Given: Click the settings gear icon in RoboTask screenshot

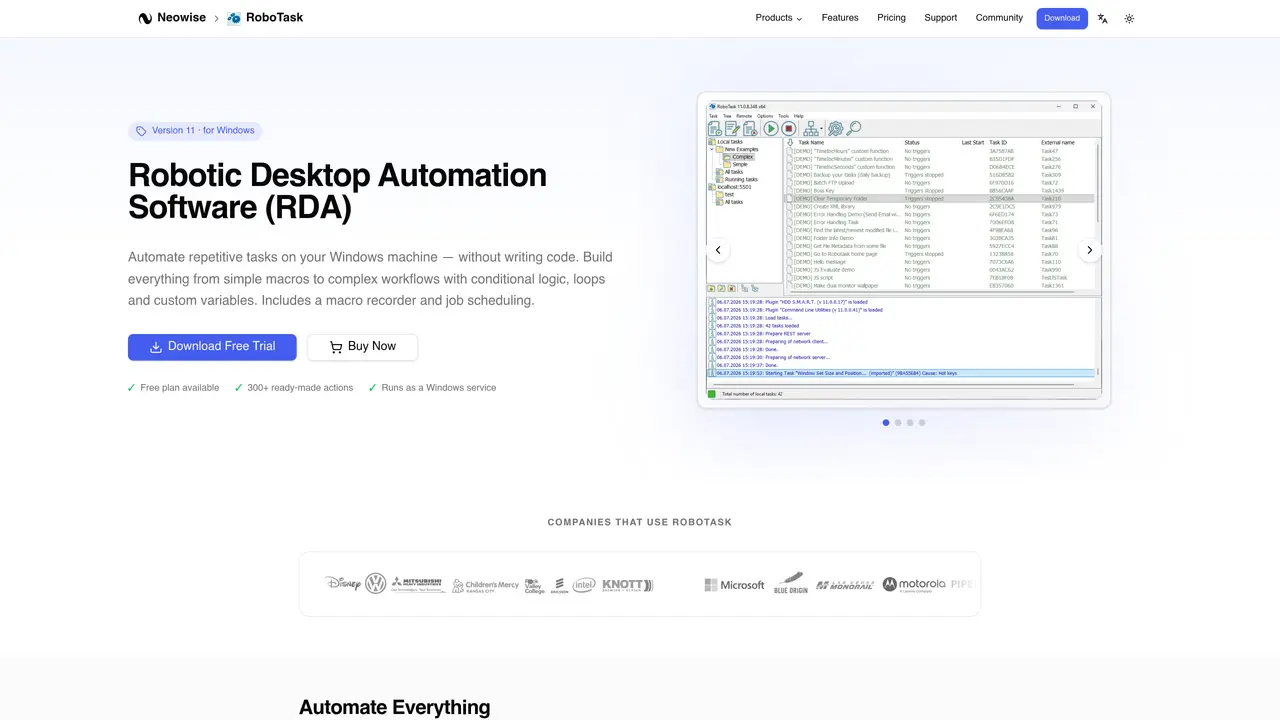Looking at the screenshot, I should [835, 129].
